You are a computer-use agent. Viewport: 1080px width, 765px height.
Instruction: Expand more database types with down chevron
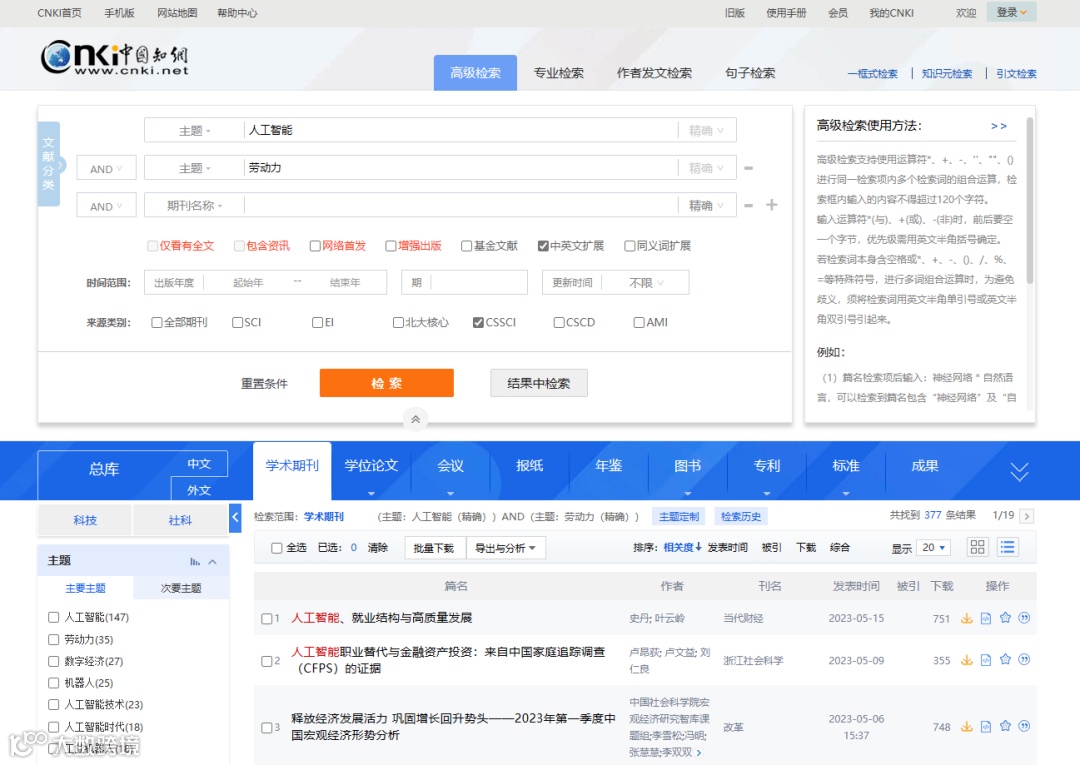(x=1019, y=472)
